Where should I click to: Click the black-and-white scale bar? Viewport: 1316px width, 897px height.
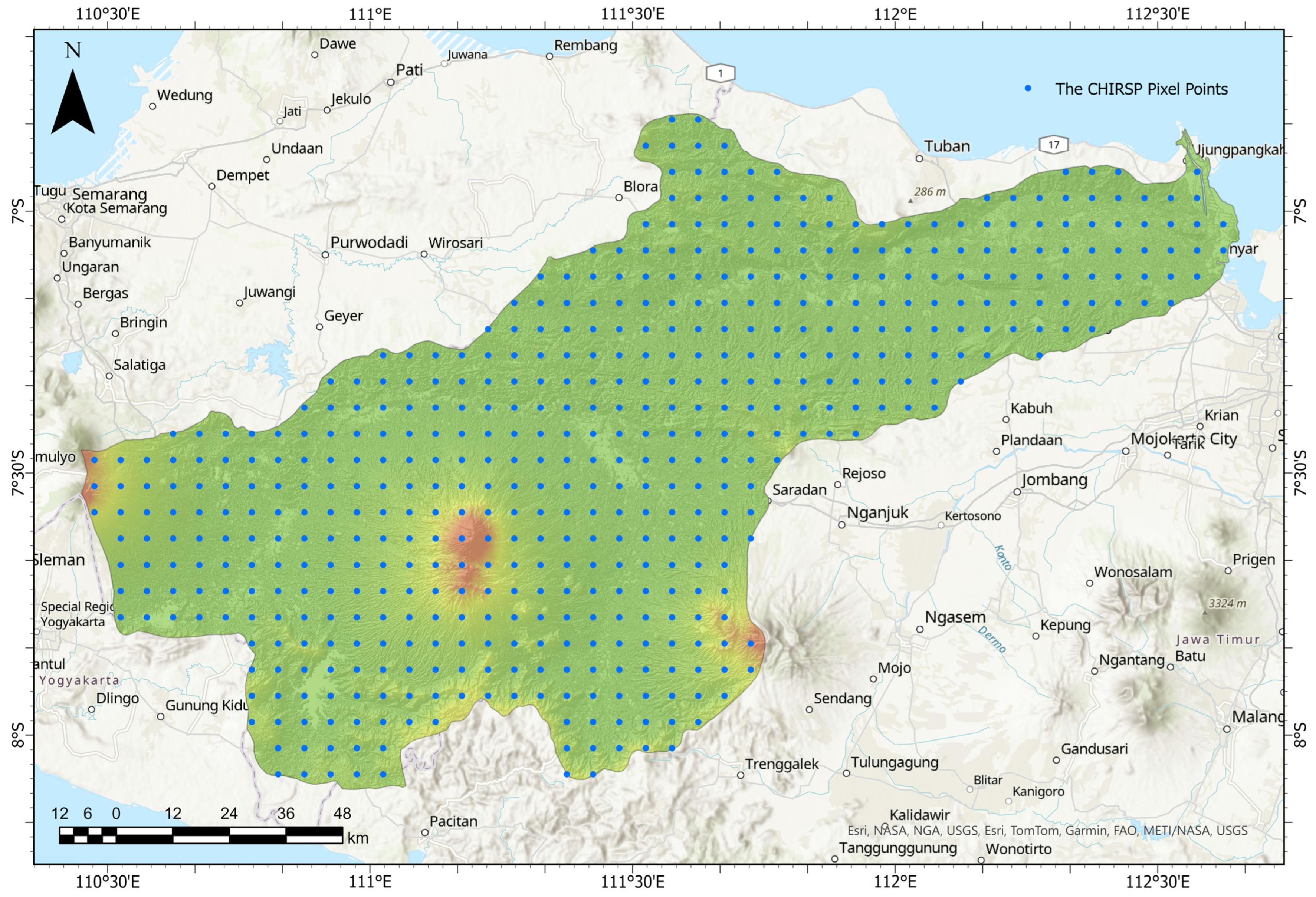[201, 835]
